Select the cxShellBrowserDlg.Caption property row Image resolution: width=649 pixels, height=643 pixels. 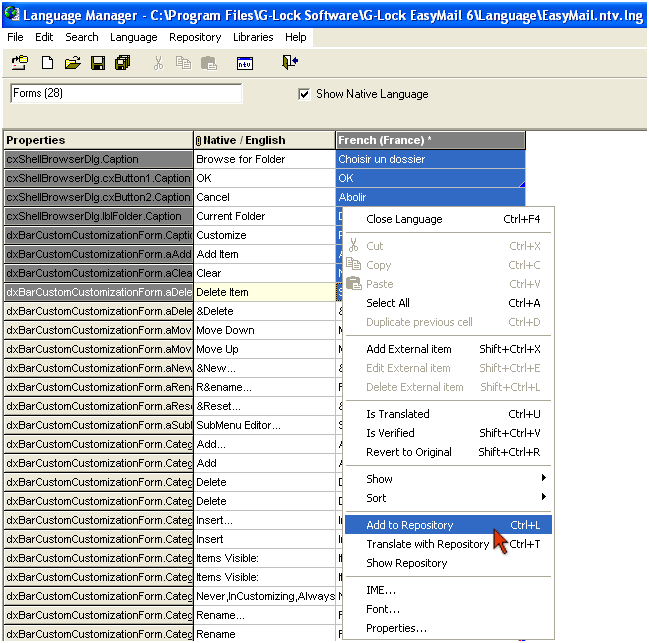pyautogui.click(x=98, y=159)
